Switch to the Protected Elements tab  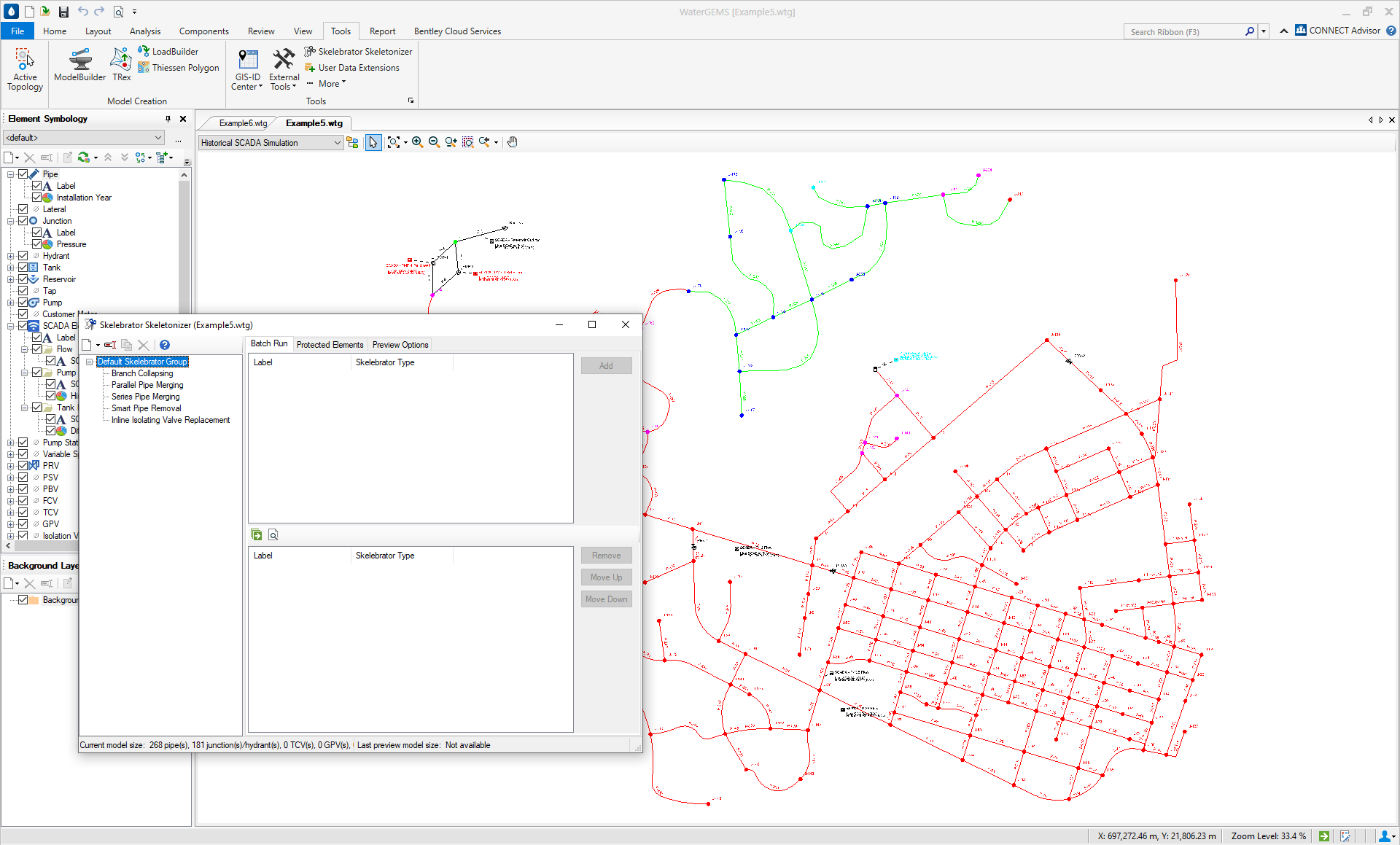pyautogui.click(x=330, y=344)
